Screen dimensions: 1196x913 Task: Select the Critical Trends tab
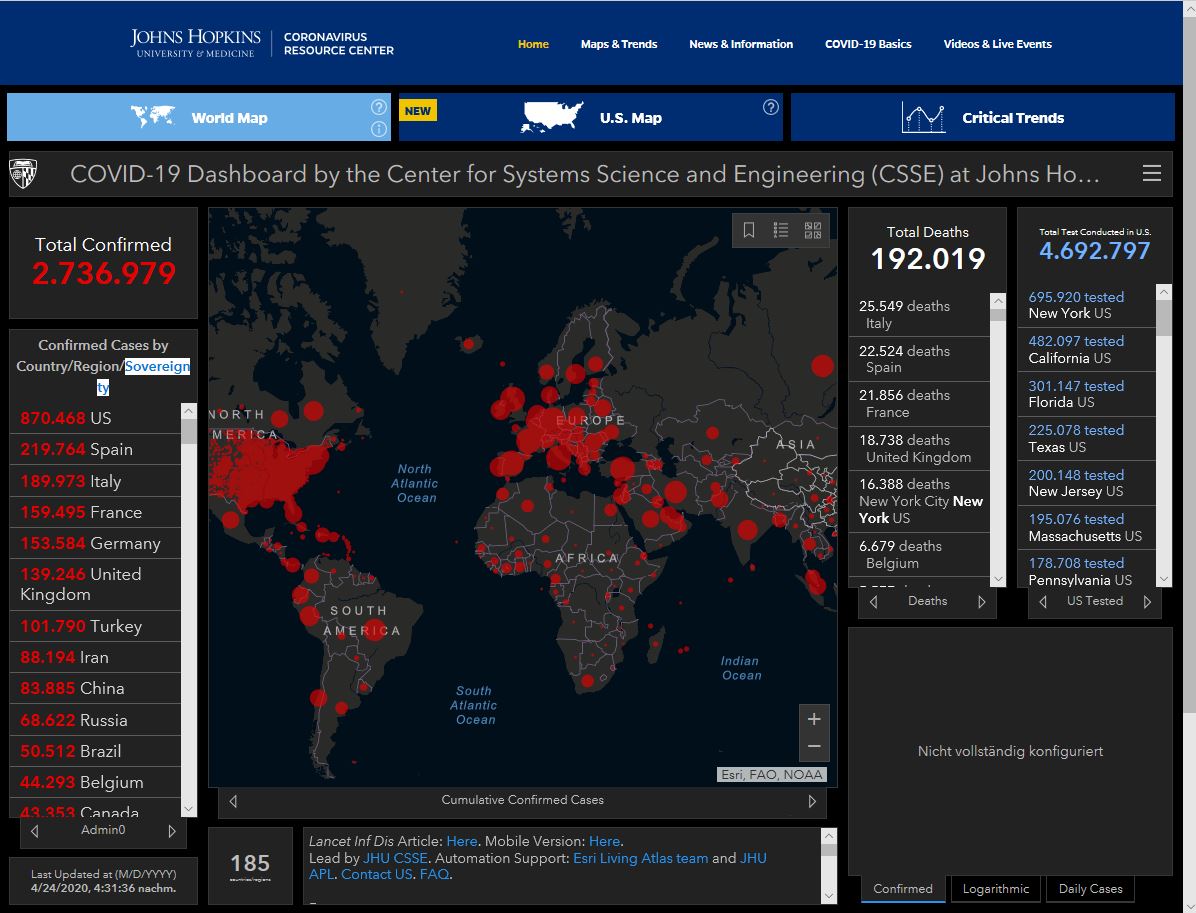click(982, 117)
